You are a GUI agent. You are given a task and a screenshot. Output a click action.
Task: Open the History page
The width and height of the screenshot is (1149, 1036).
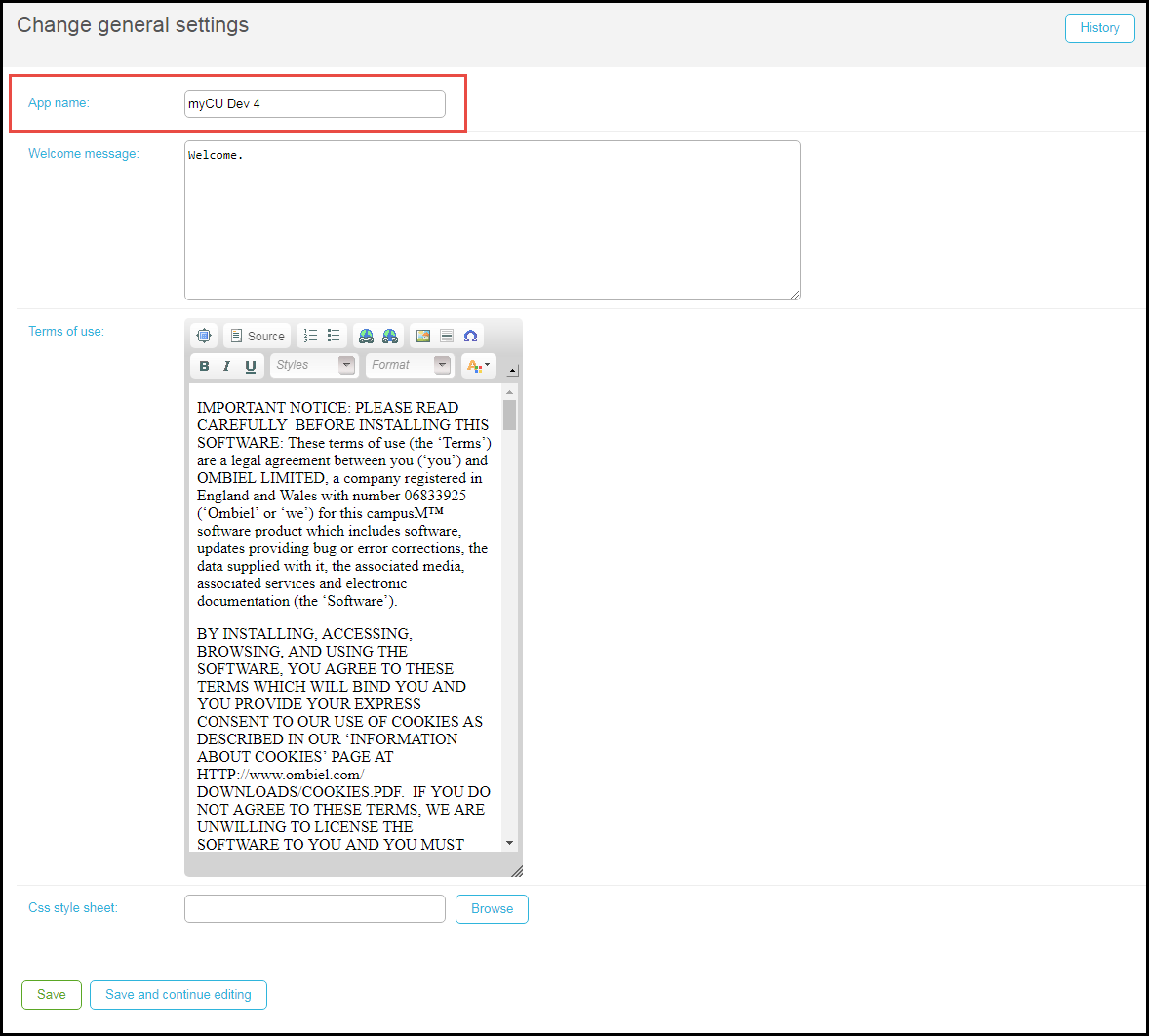click(x=1099, y=28)
